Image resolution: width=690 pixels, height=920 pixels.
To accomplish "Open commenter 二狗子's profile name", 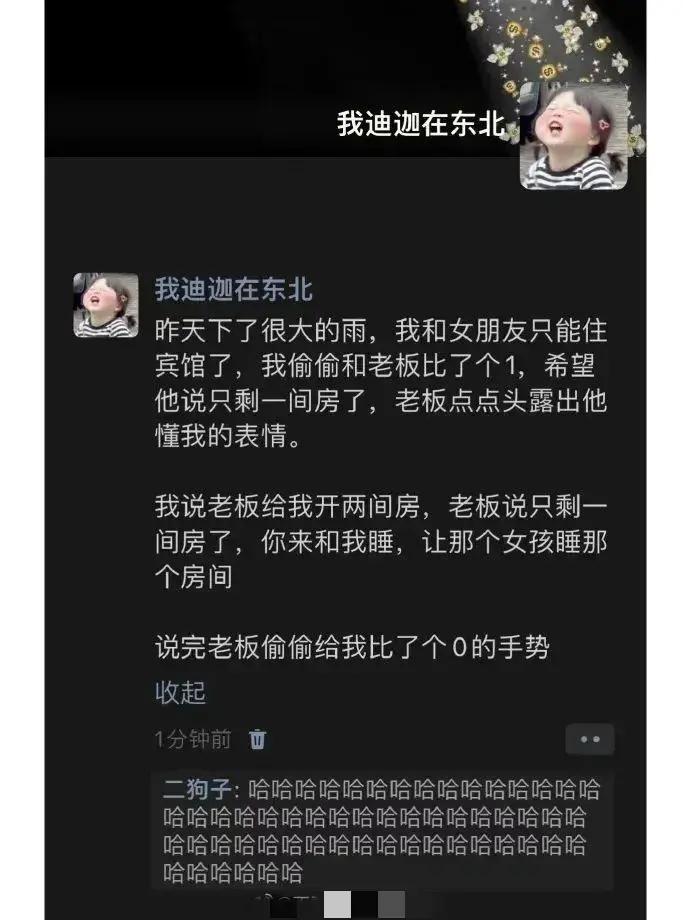I will tap(197, 789).
